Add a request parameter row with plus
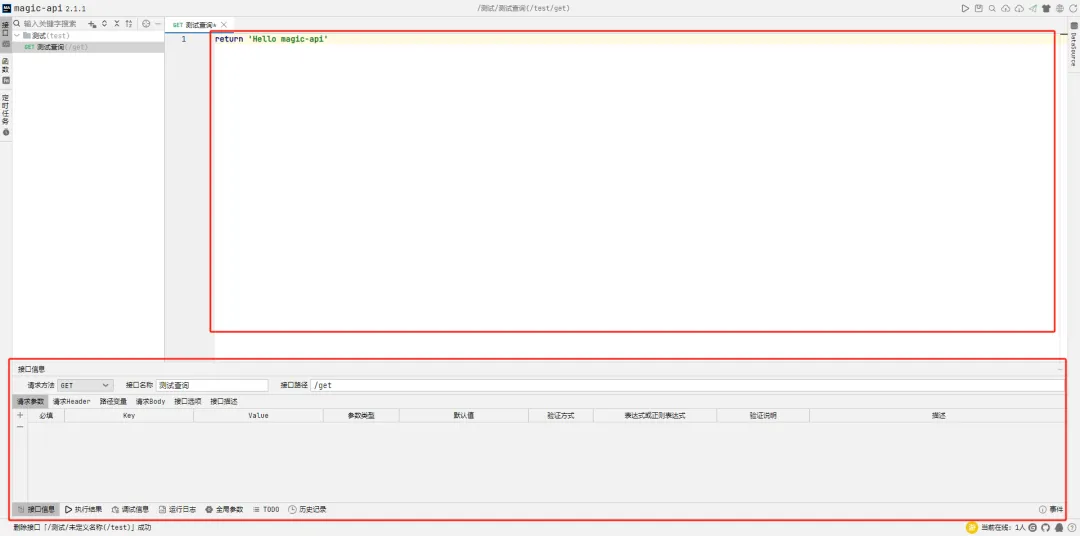Viewport: 1080px width, 536px height. 20,415
